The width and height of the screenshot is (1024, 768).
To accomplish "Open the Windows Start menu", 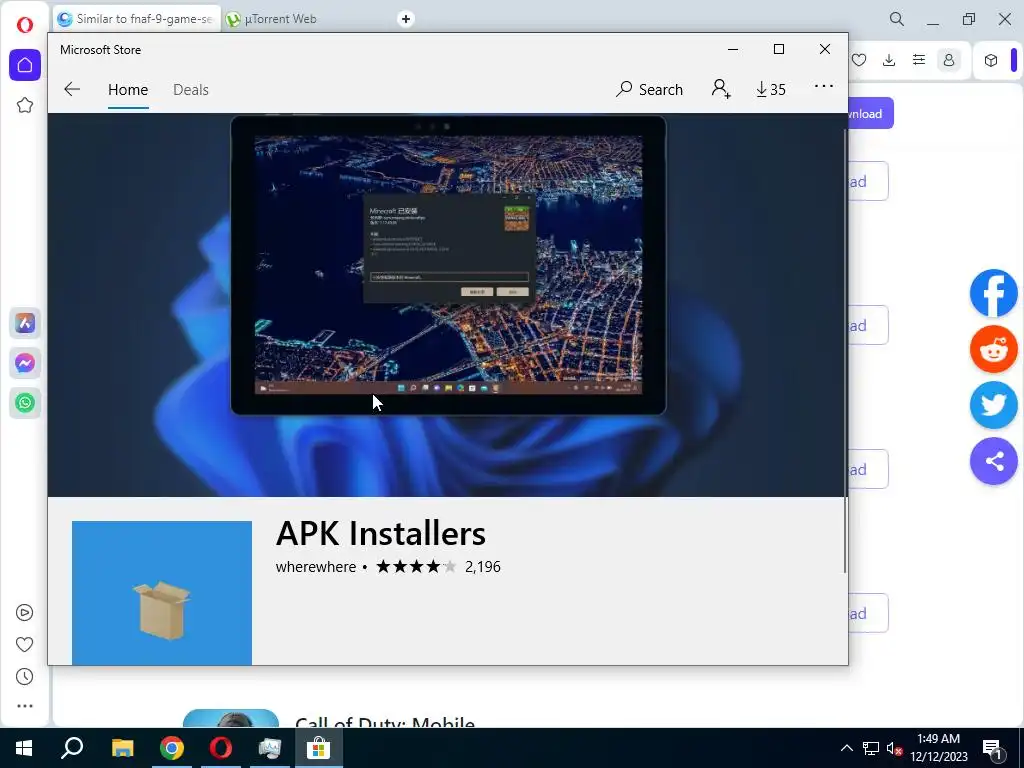I will (24, 748).
